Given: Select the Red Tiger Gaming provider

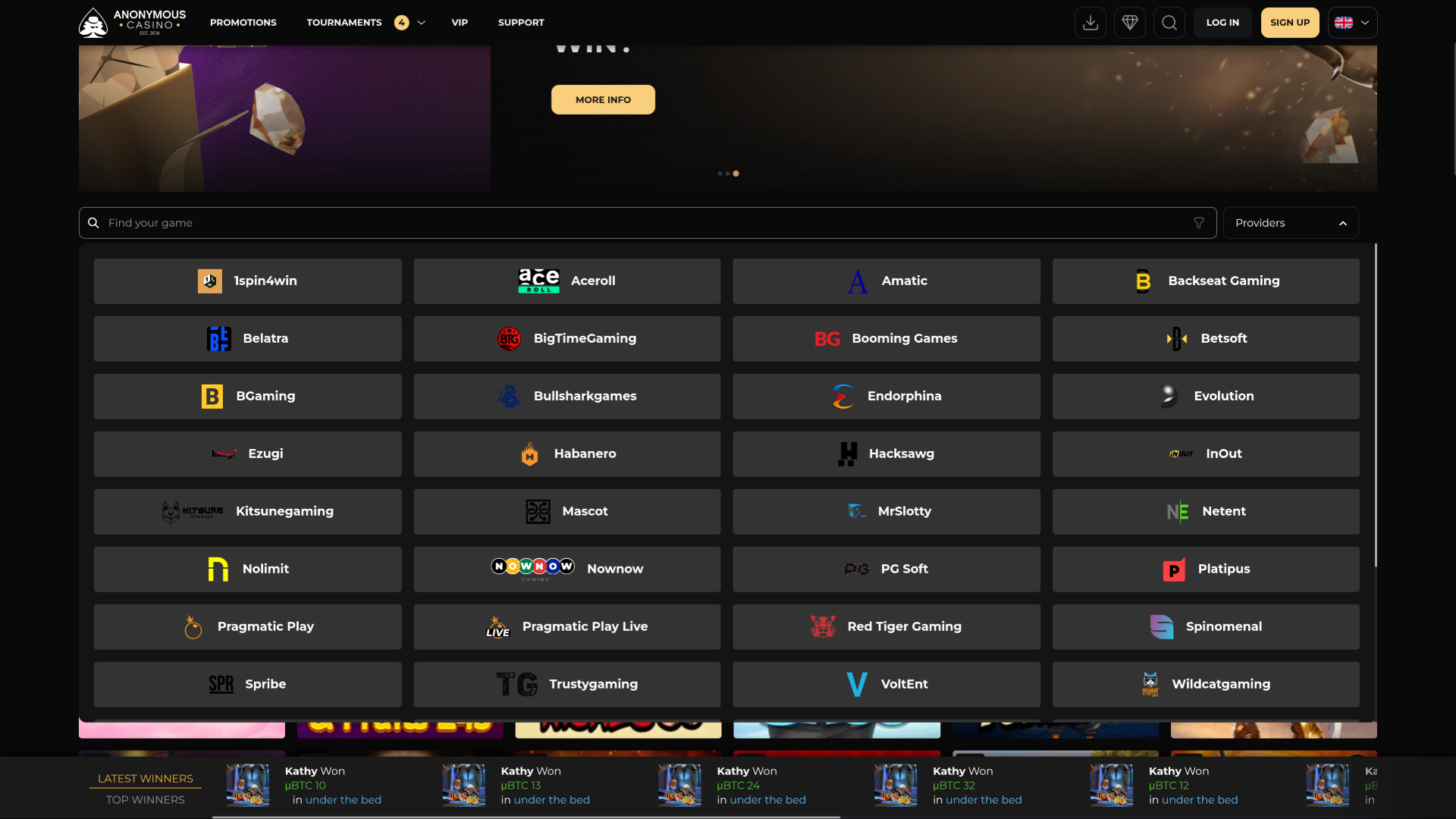Looking at the screenshot, I should pos(886,627).
